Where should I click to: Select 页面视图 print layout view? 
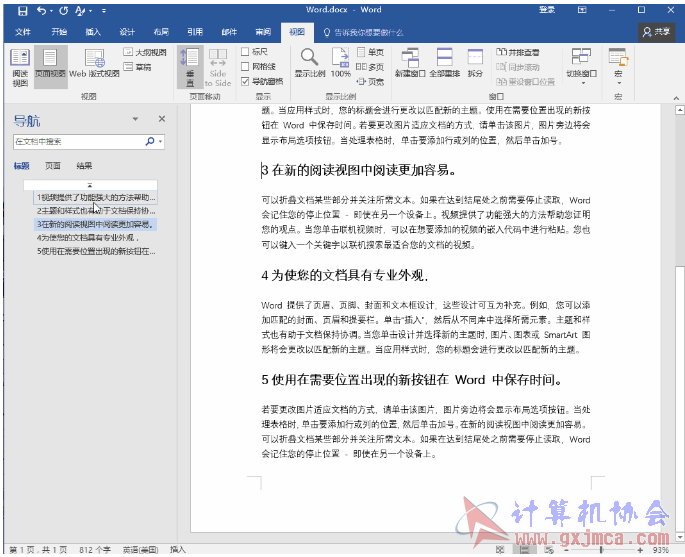coord(50,67)
